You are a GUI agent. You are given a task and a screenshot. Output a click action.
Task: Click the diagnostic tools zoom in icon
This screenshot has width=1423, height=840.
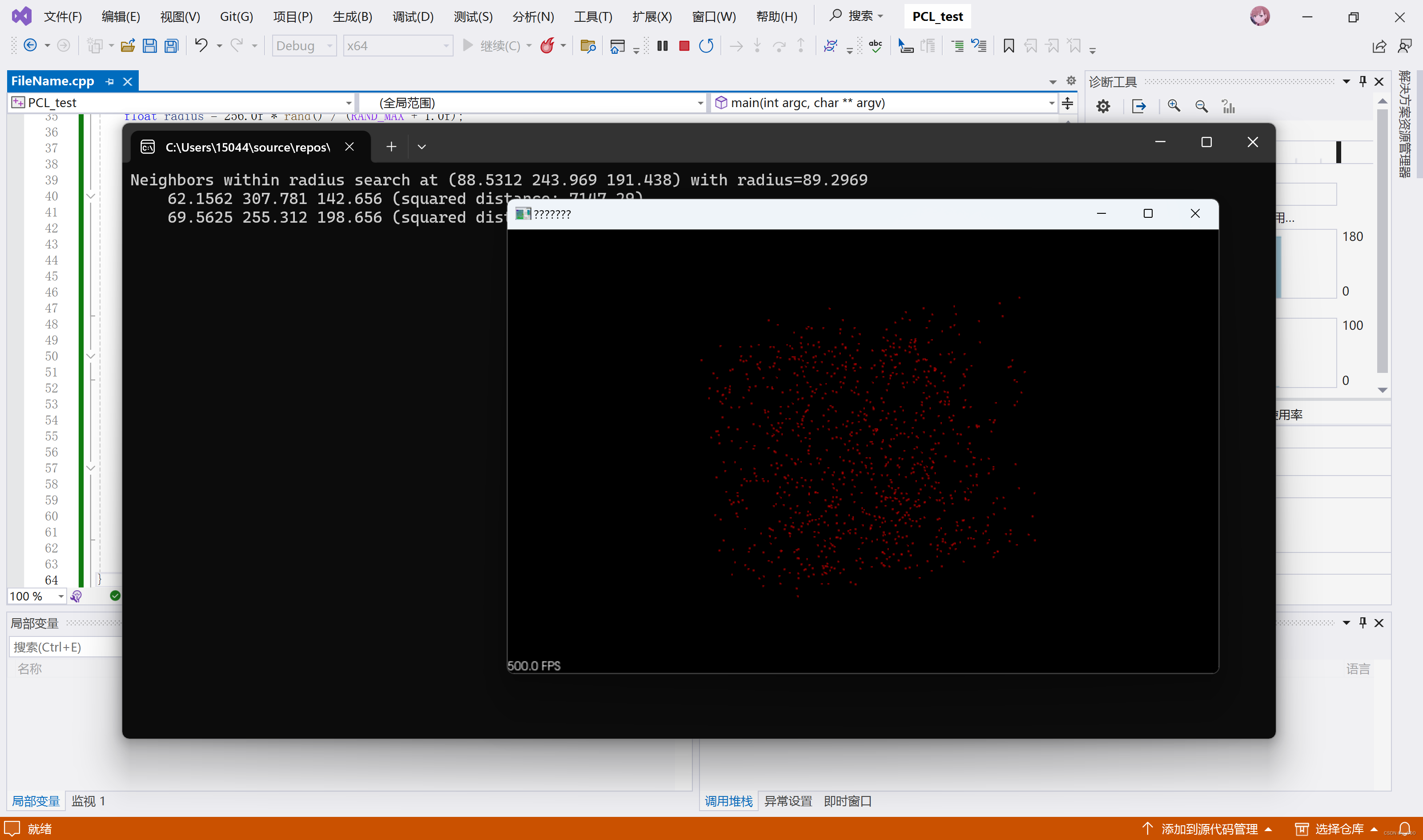click(1173, 106)
